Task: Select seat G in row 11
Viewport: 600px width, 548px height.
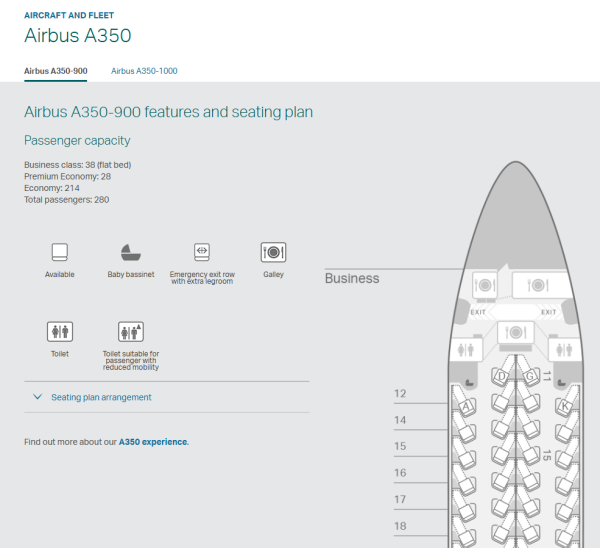Action: point(528,377)
